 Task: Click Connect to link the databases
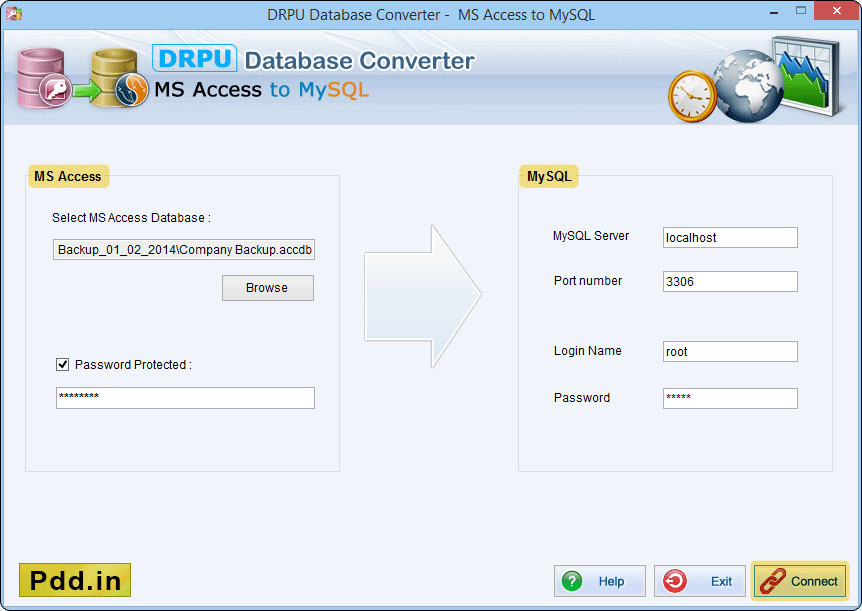(x=800, y=581)
